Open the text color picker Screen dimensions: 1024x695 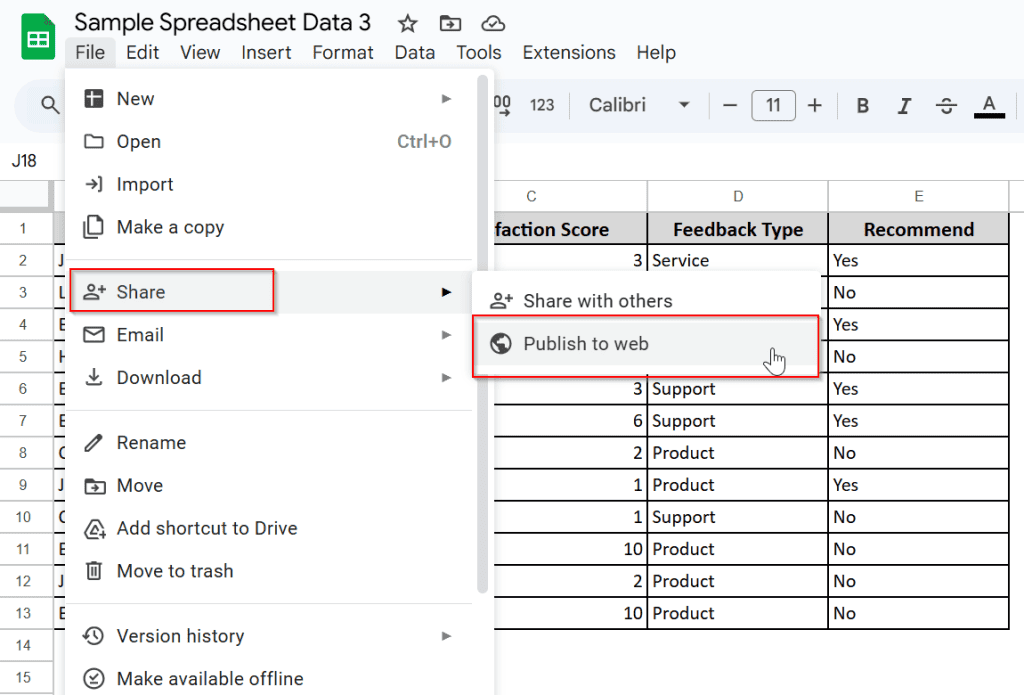click(989, 105)
